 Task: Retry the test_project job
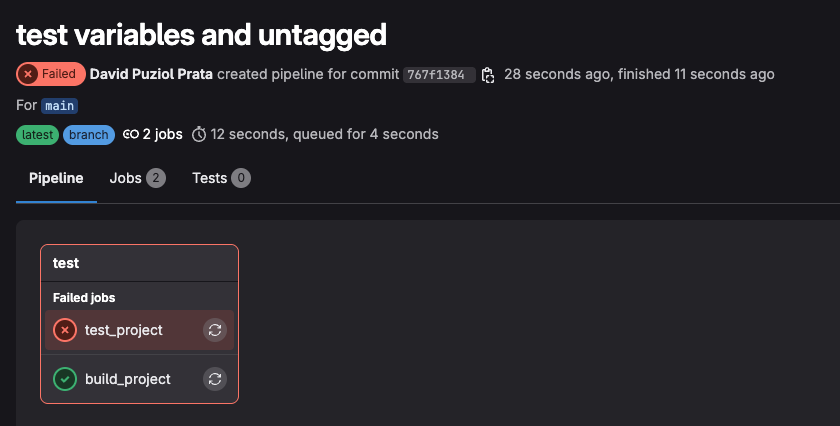coord(215,330)
